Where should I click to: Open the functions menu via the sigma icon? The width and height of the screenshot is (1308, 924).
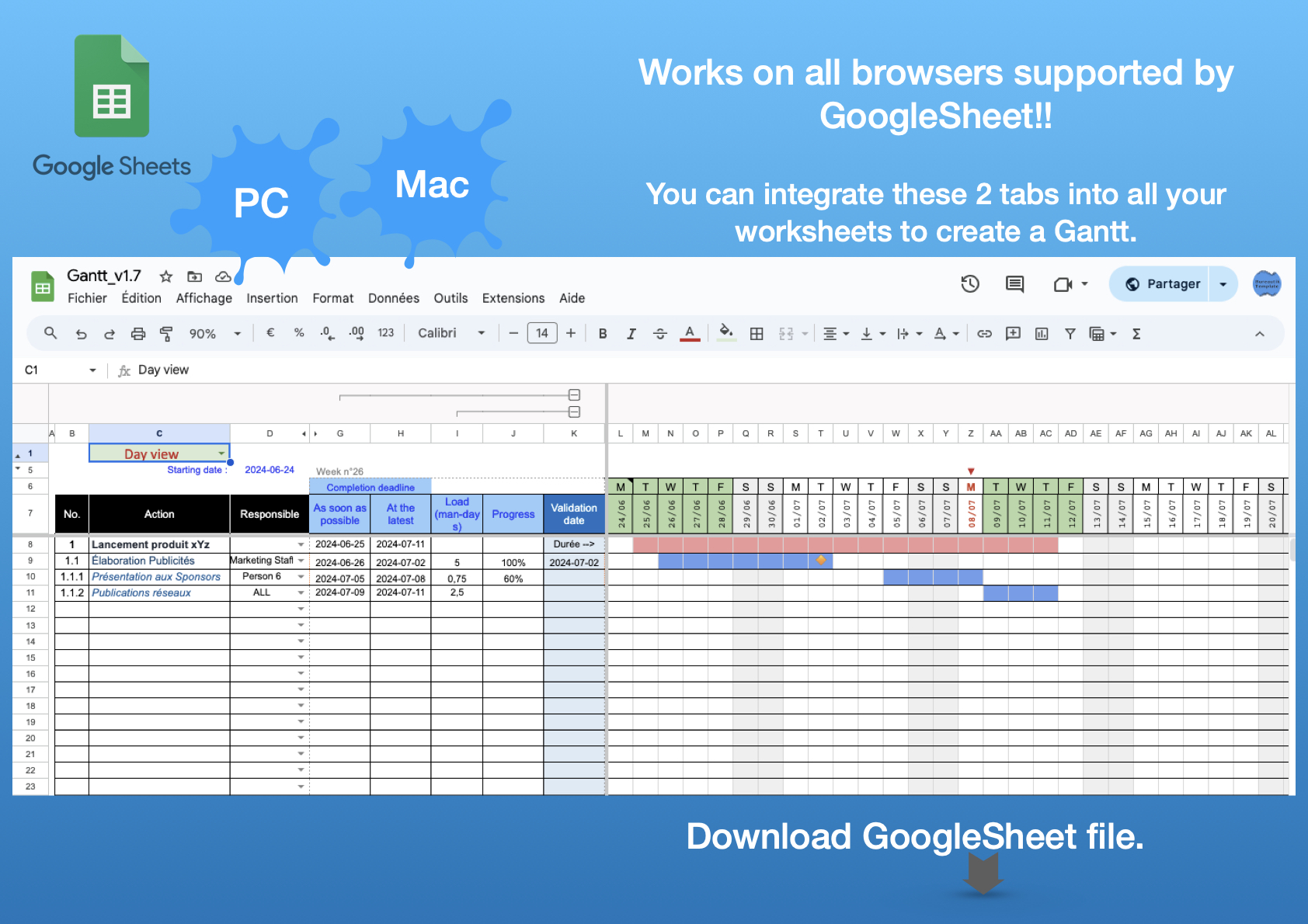tap(1136, 333)
